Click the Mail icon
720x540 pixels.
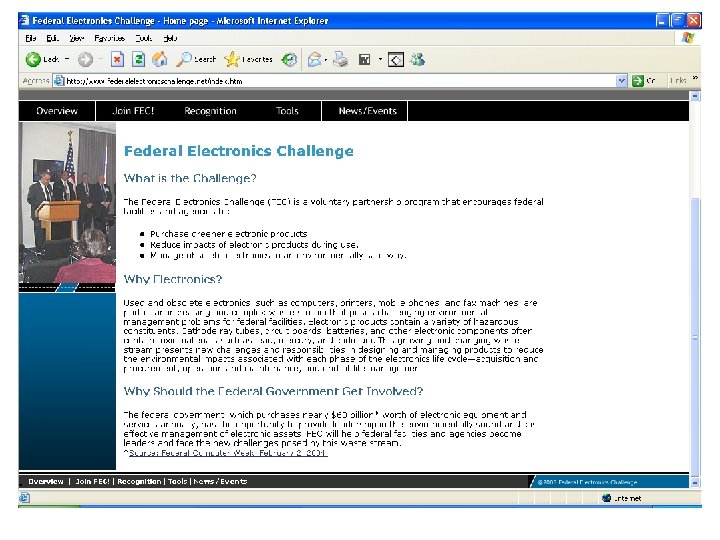tap(315, 59)
